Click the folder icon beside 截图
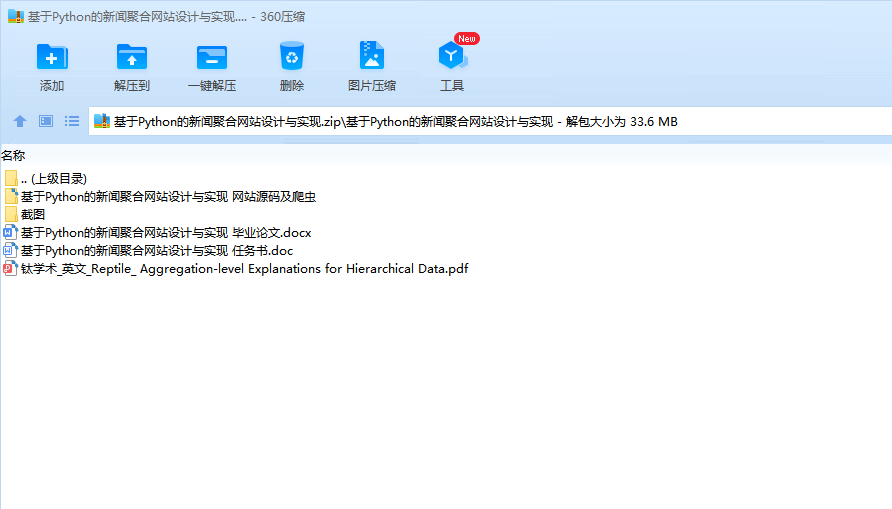Viewport: 892px width, 509px height. point(11,214)
